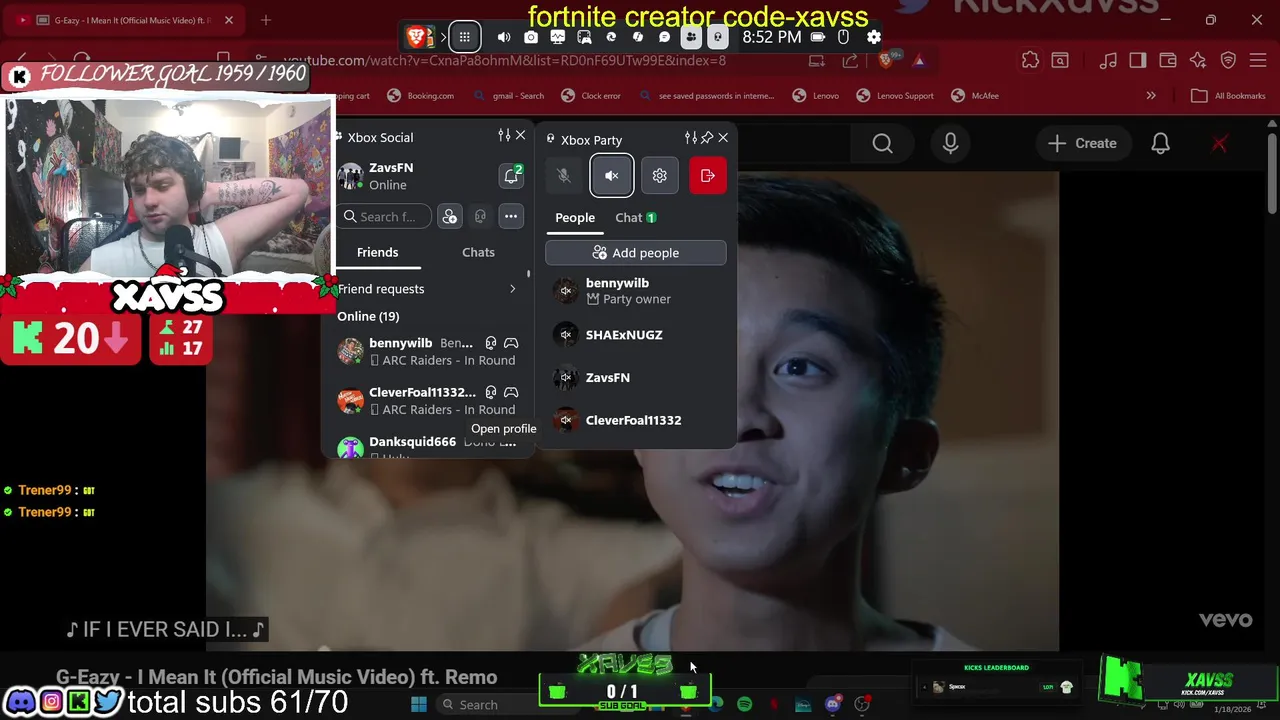1280x720 pixels.
Task: Open Xbox Party settings gear
Action: click(660, 176)
